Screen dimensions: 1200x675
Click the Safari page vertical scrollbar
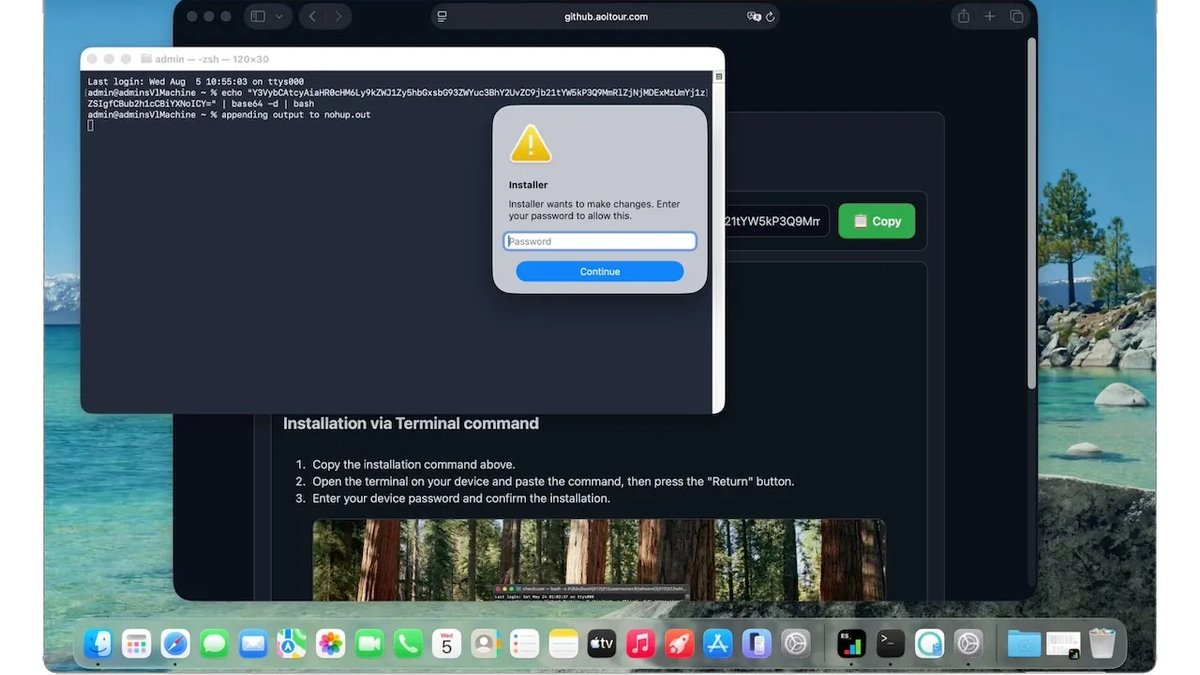[x=1032, y=215]
